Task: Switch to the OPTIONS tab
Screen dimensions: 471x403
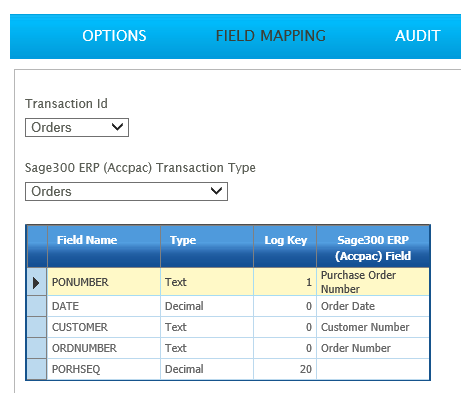Action: 114,36
